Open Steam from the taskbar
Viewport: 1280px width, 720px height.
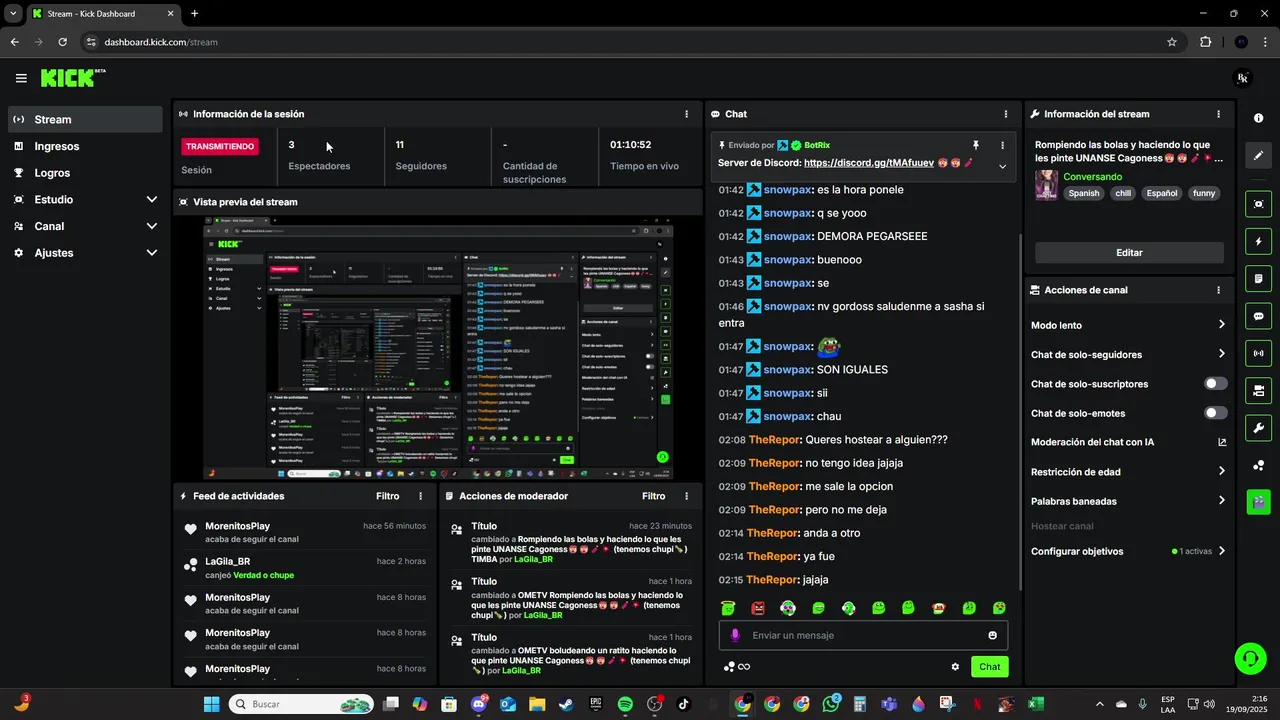566,704
